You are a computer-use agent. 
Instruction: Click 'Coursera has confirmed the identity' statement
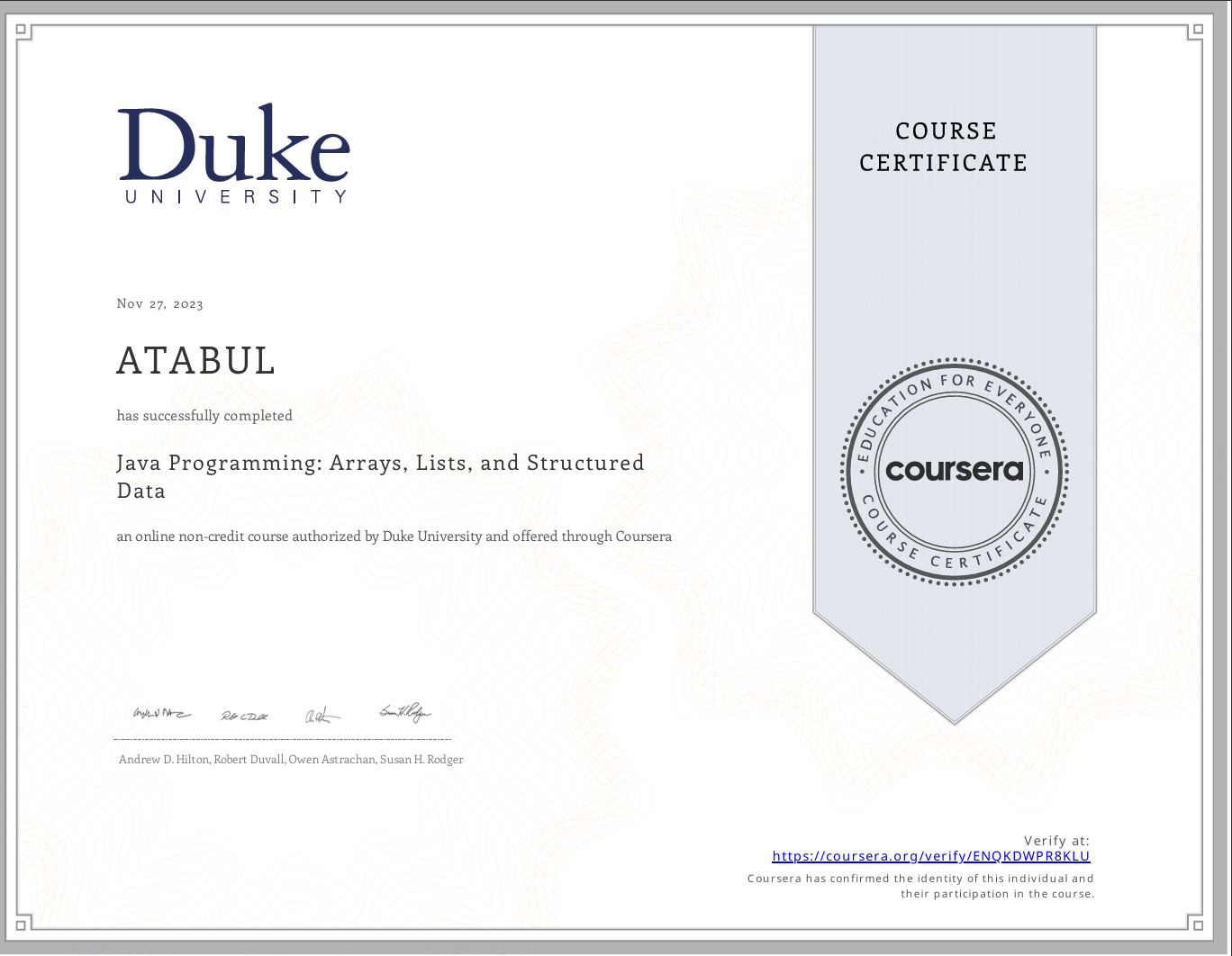[921, 886]
